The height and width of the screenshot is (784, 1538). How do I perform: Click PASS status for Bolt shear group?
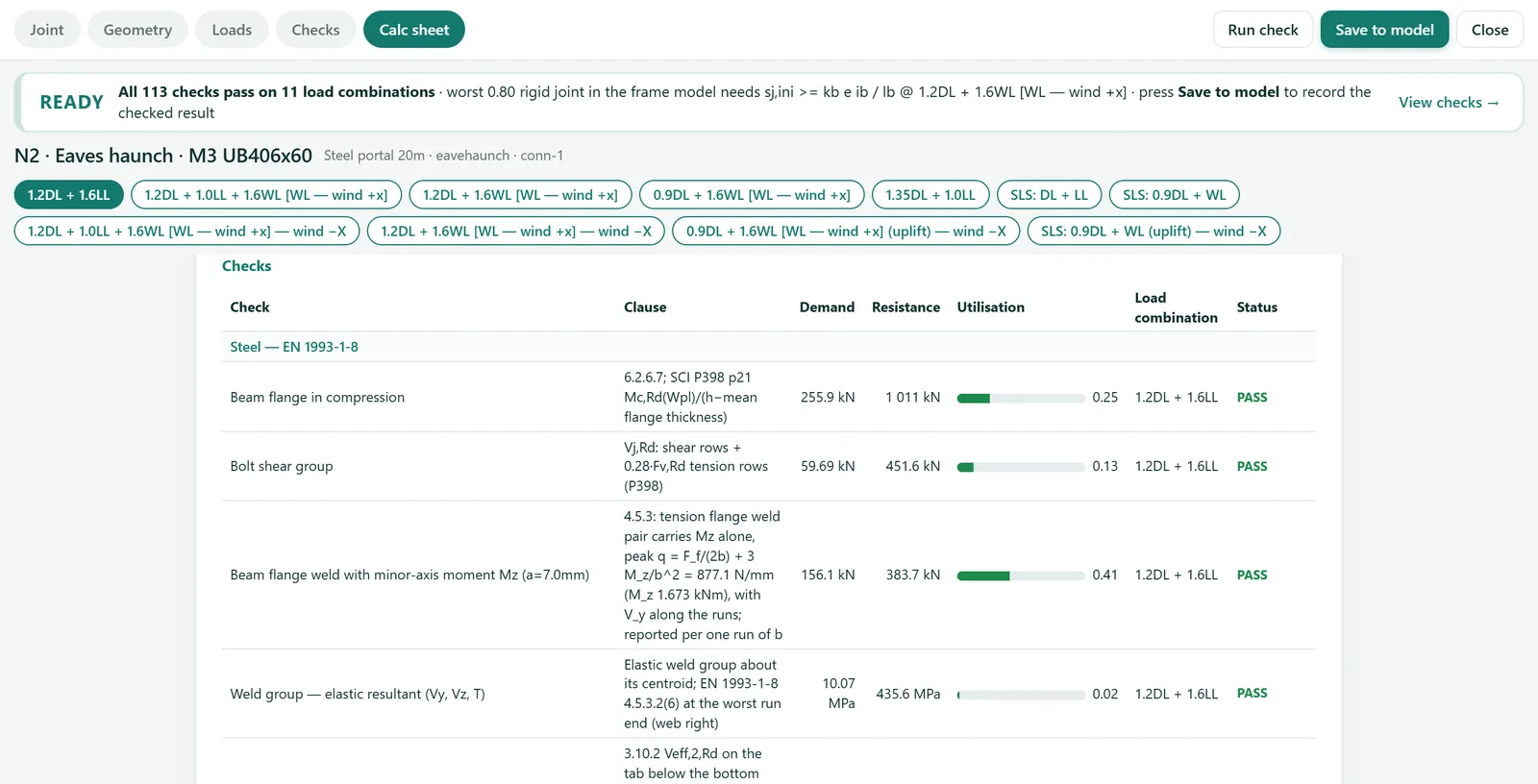click(x=1252, y=467)
